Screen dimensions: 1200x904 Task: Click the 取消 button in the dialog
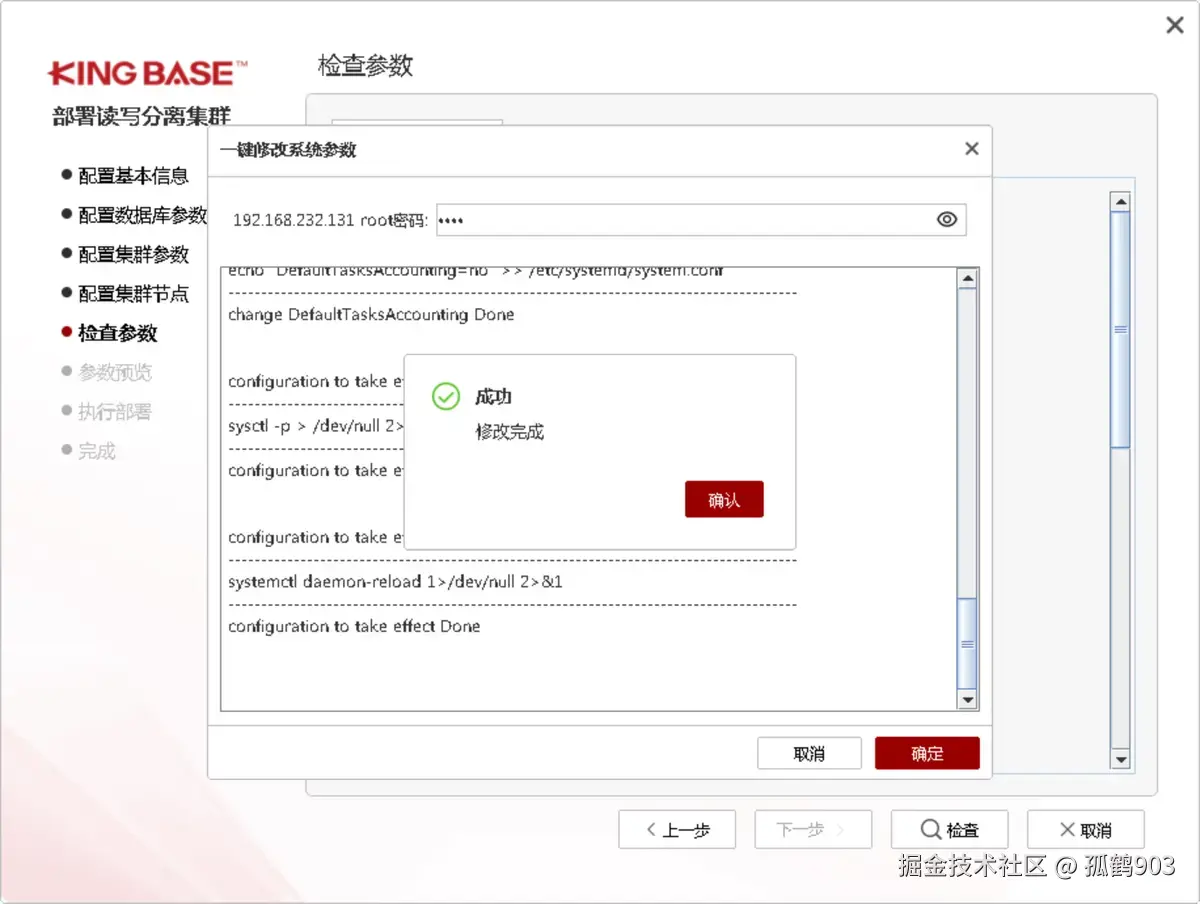click(x=809, y=754)
